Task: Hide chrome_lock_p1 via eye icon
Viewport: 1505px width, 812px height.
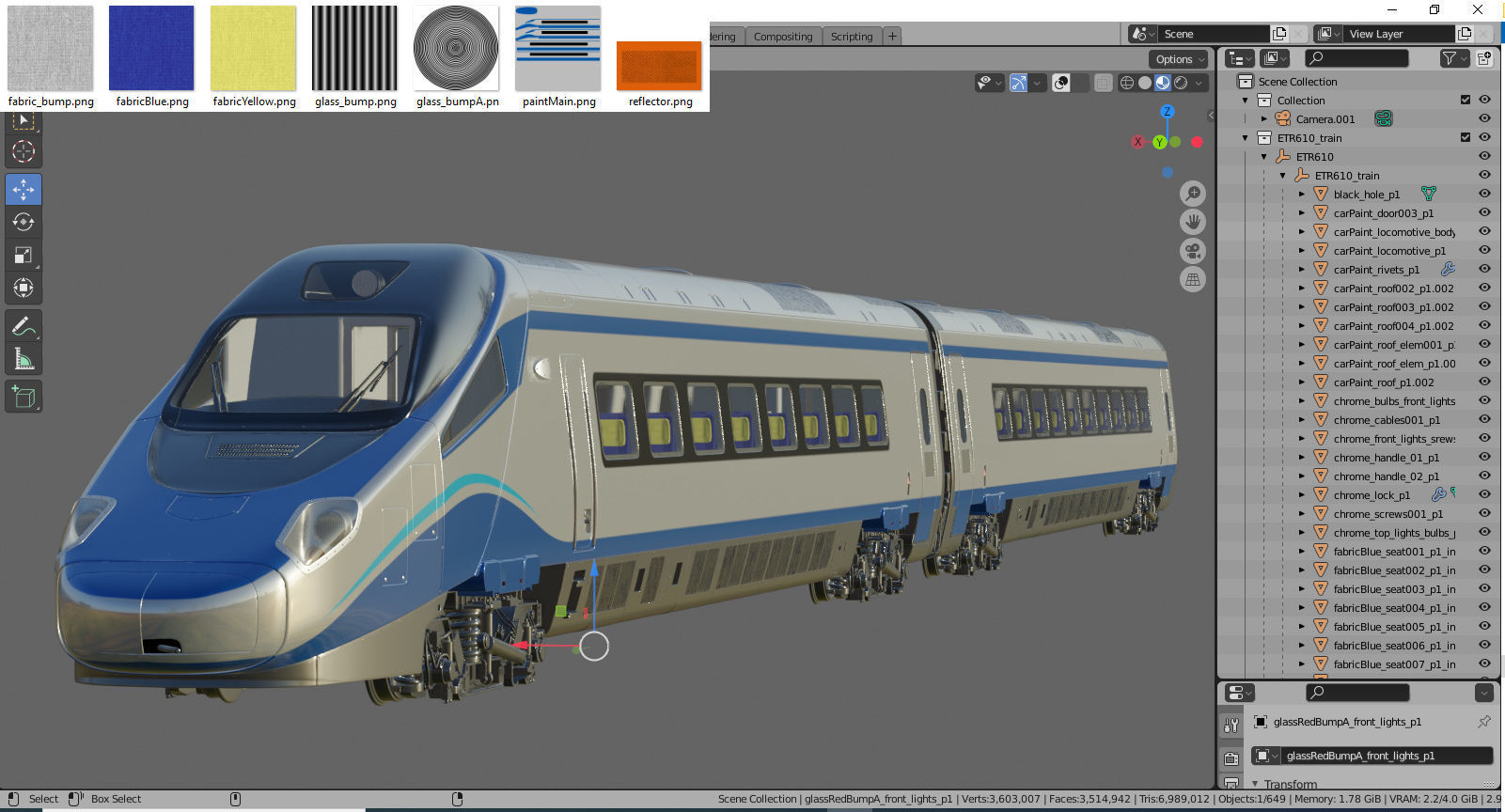Action: click(x=1485, y=494)
